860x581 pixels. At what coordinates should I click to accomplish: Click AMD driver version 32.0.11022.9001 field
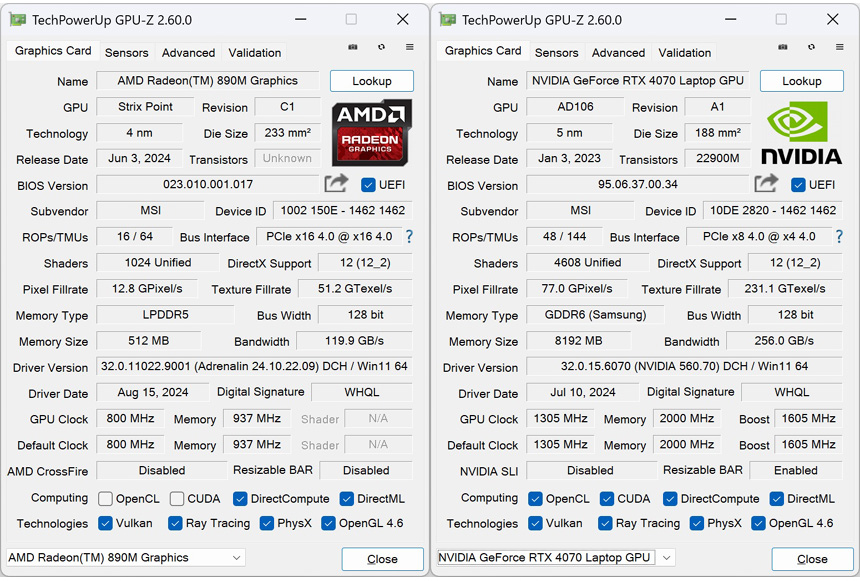(254, 366)
